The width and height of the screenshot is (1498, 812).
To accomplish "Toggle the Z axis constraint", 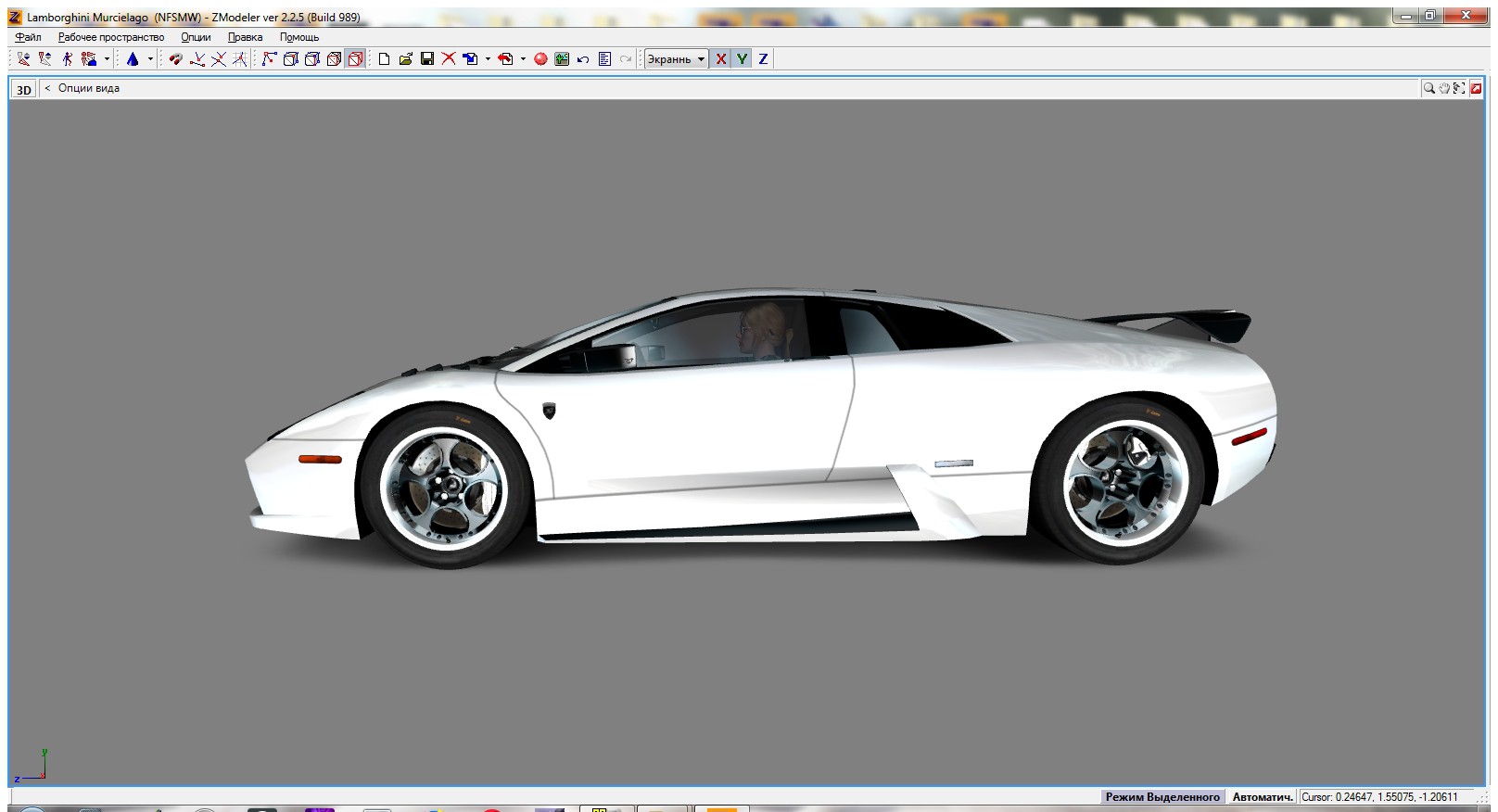I will 763,59.
